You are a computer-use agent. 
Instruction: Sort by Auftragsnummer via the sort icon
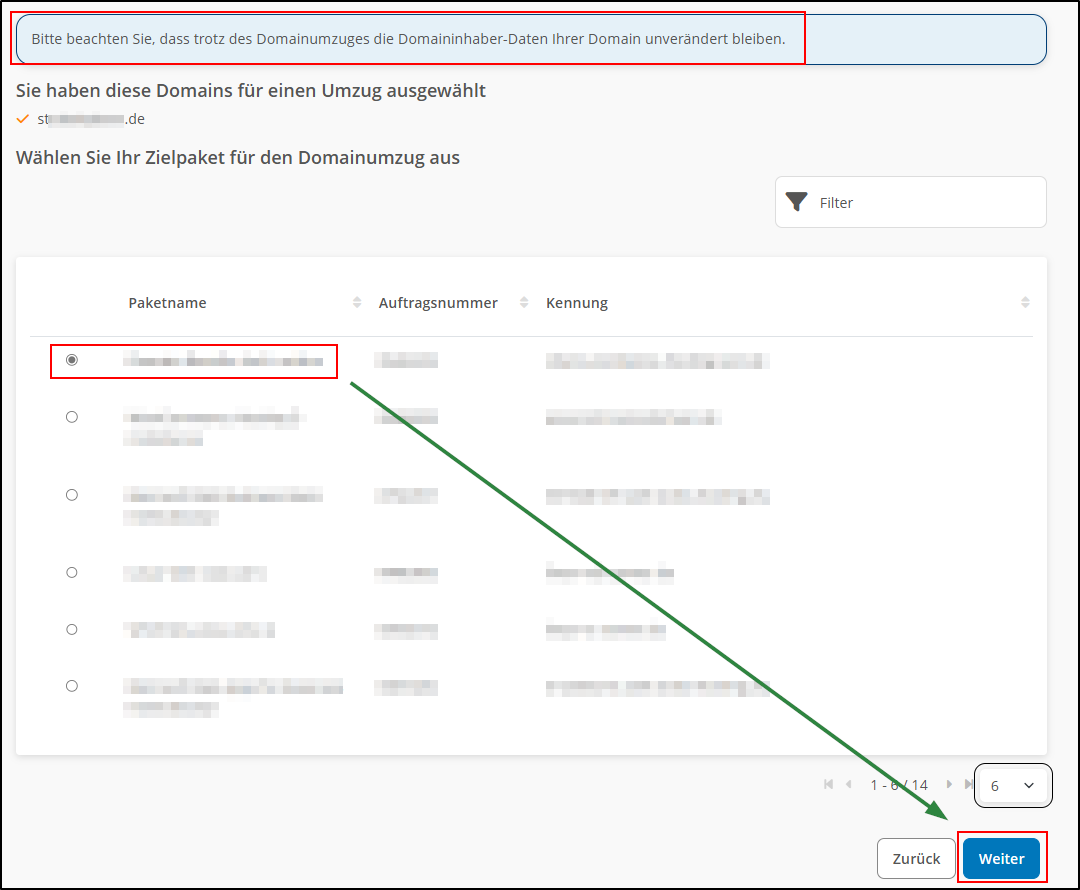pos(522,301)
